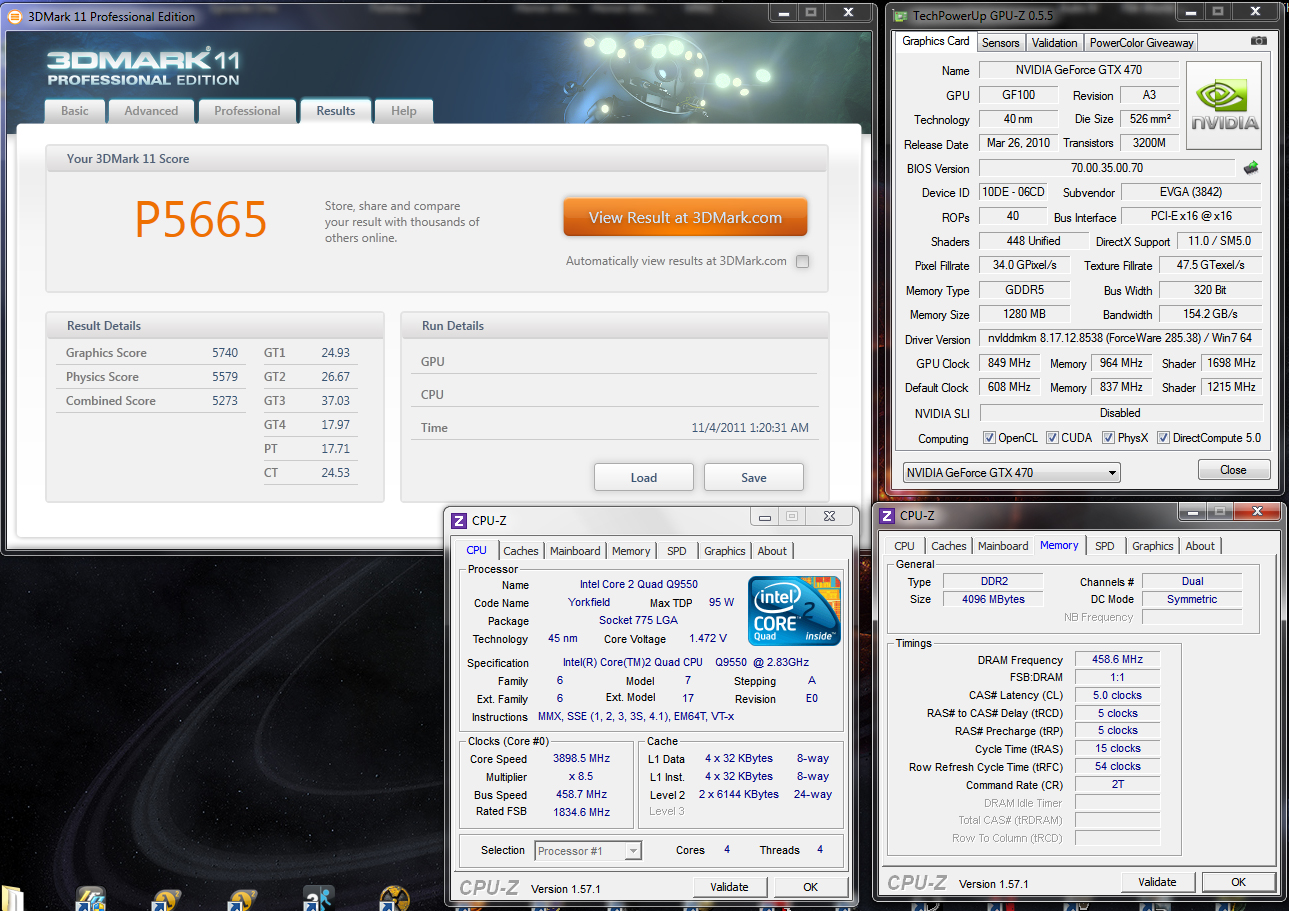Select the Graphics Card tab in GPU-Z
Screen dimensions: 1289x911
(x=935, y=41)
